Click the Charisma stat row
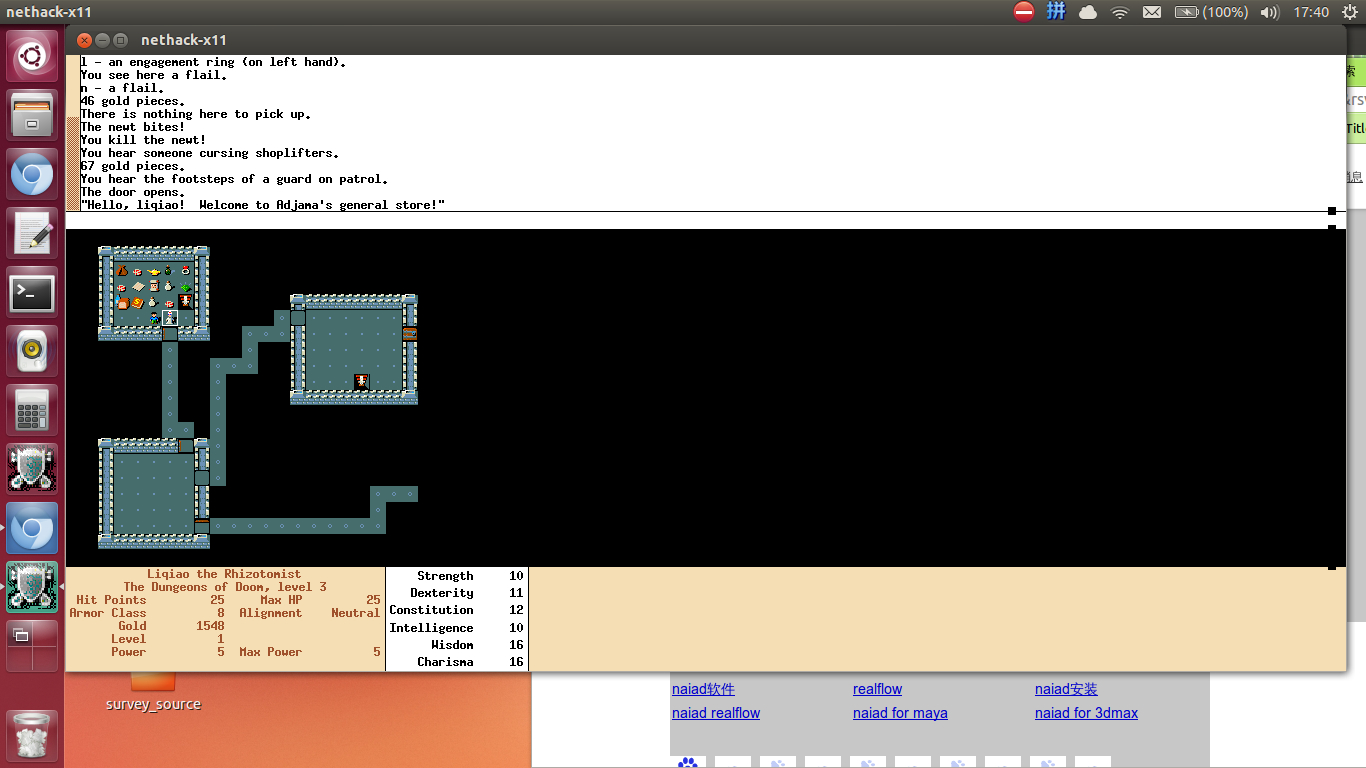 pos(457,662)
